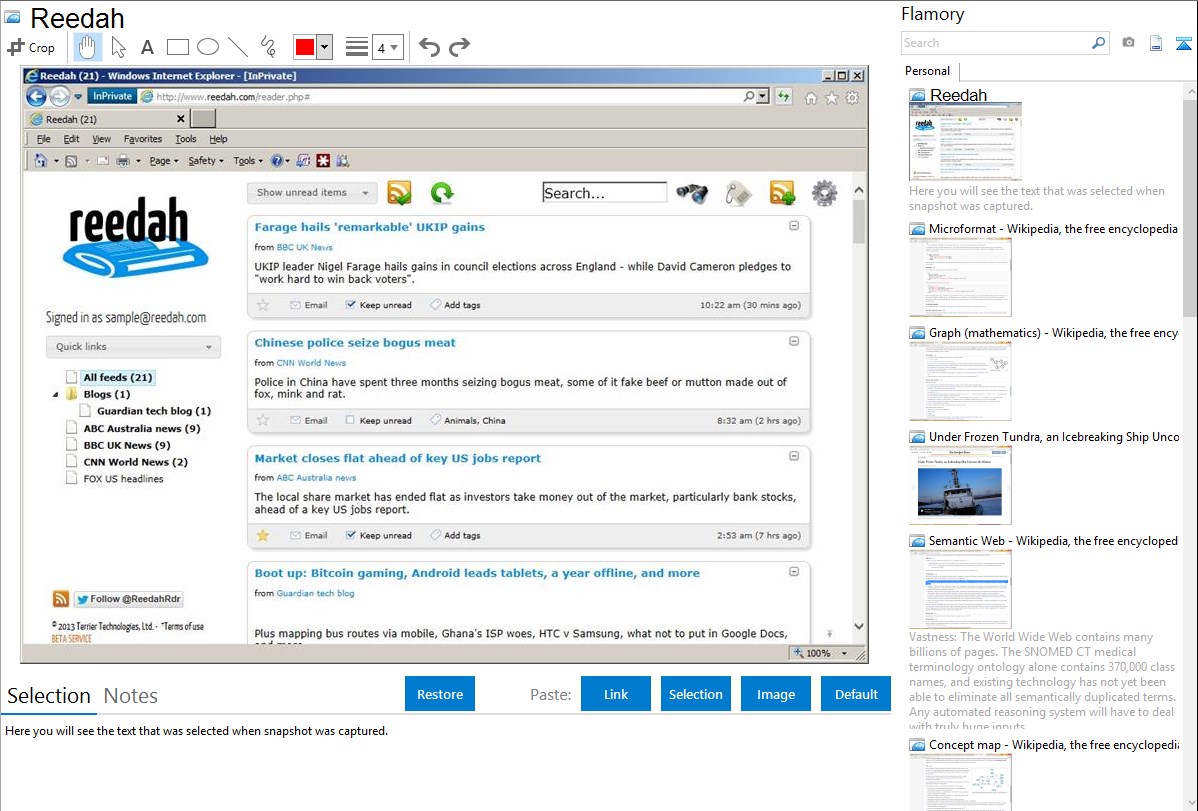Pick the freehand scribble tool
This screenshot has width=1198, height=811.
pyautogui.click(x=268, y=47)
